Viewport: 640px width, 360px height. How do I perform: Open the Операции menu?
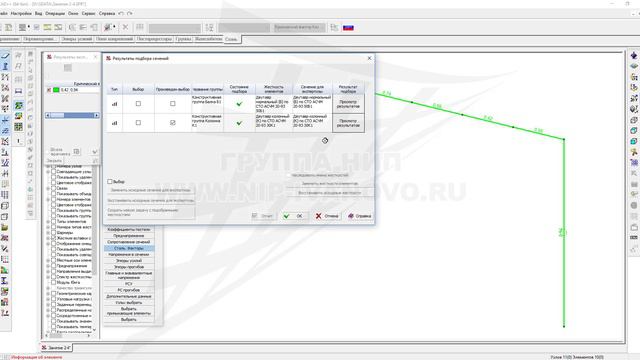tap(55, 13)
